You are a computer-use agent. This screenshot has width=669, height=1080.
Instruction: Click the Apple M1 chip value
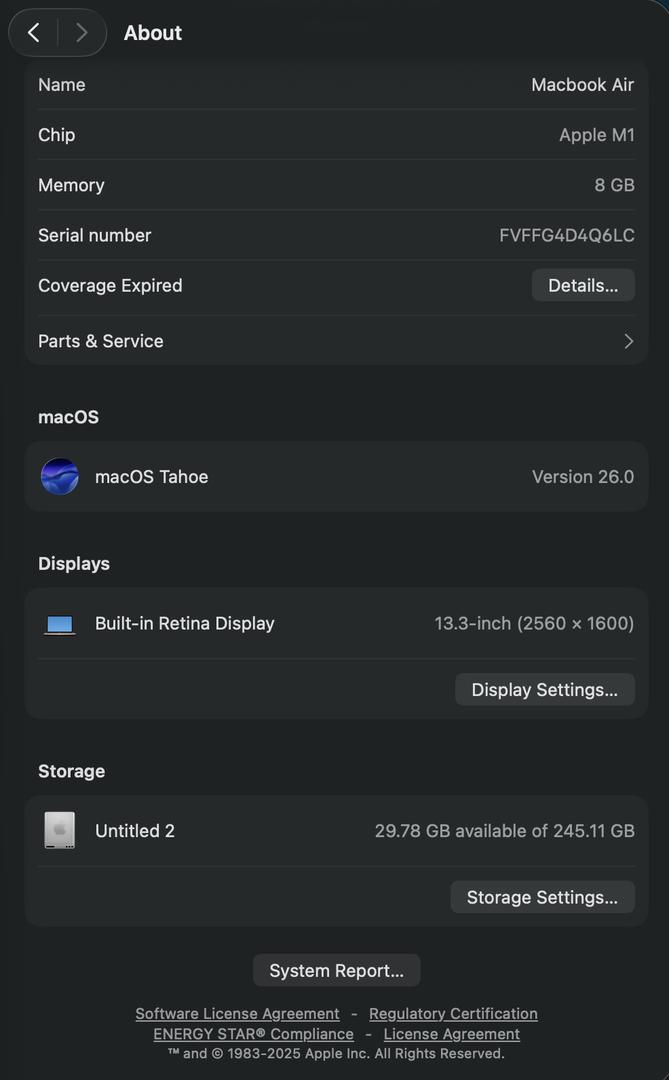point(596,135)
